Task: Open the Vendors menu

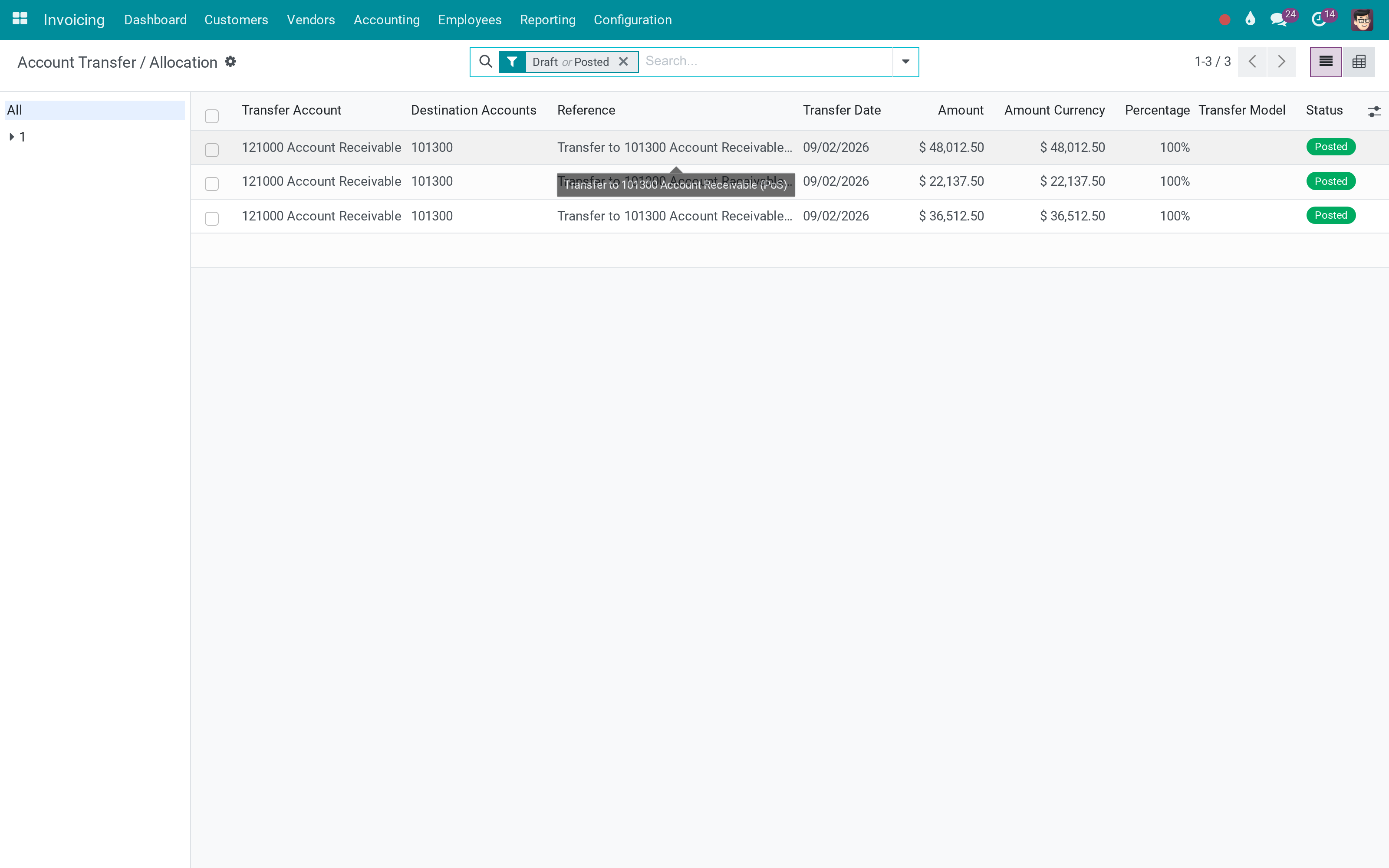Action: tap(310, 20)
